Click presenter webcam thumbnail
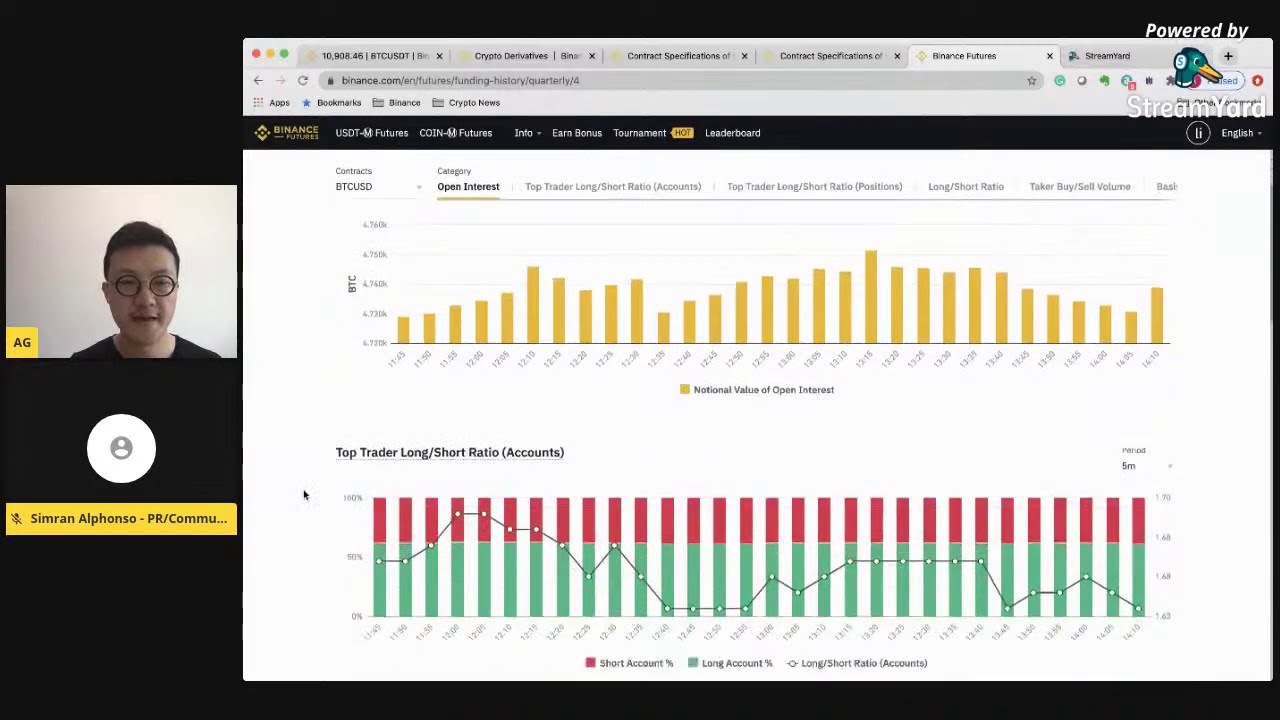The image size is (1280, 720). pyautogui.click(x=121, y=271)
